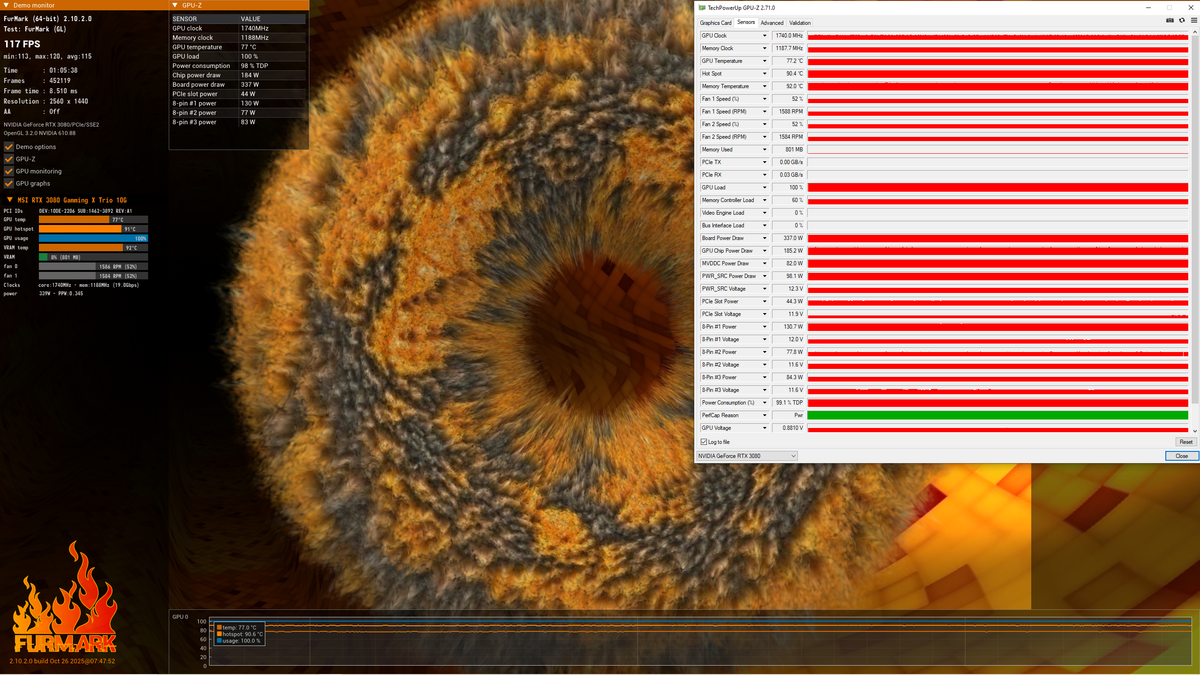Toggle the Demo options checkbox
Viewport: 1200px width, 675px height.
9,147
